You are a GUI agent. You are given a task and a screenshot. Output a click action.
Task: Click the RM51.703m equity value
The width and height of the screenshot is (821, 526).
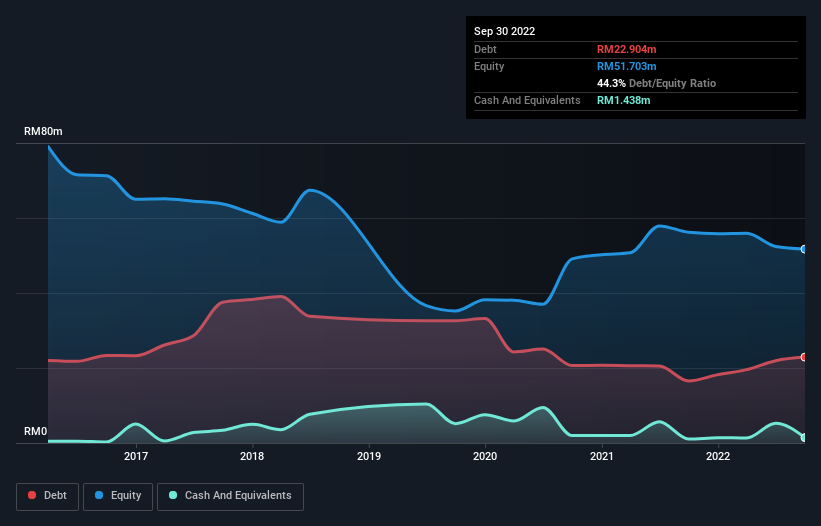pyautogui.click(x=626, y=66)
